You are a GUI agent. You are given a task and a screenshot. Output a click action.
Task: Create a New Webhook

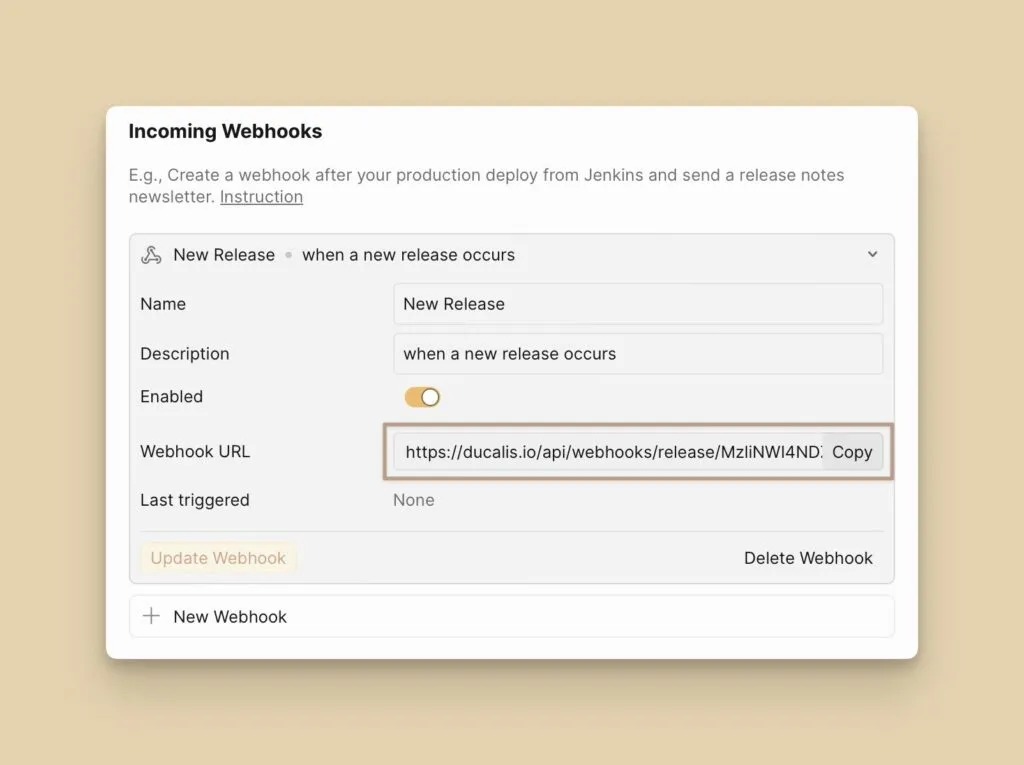click(229, 616)
